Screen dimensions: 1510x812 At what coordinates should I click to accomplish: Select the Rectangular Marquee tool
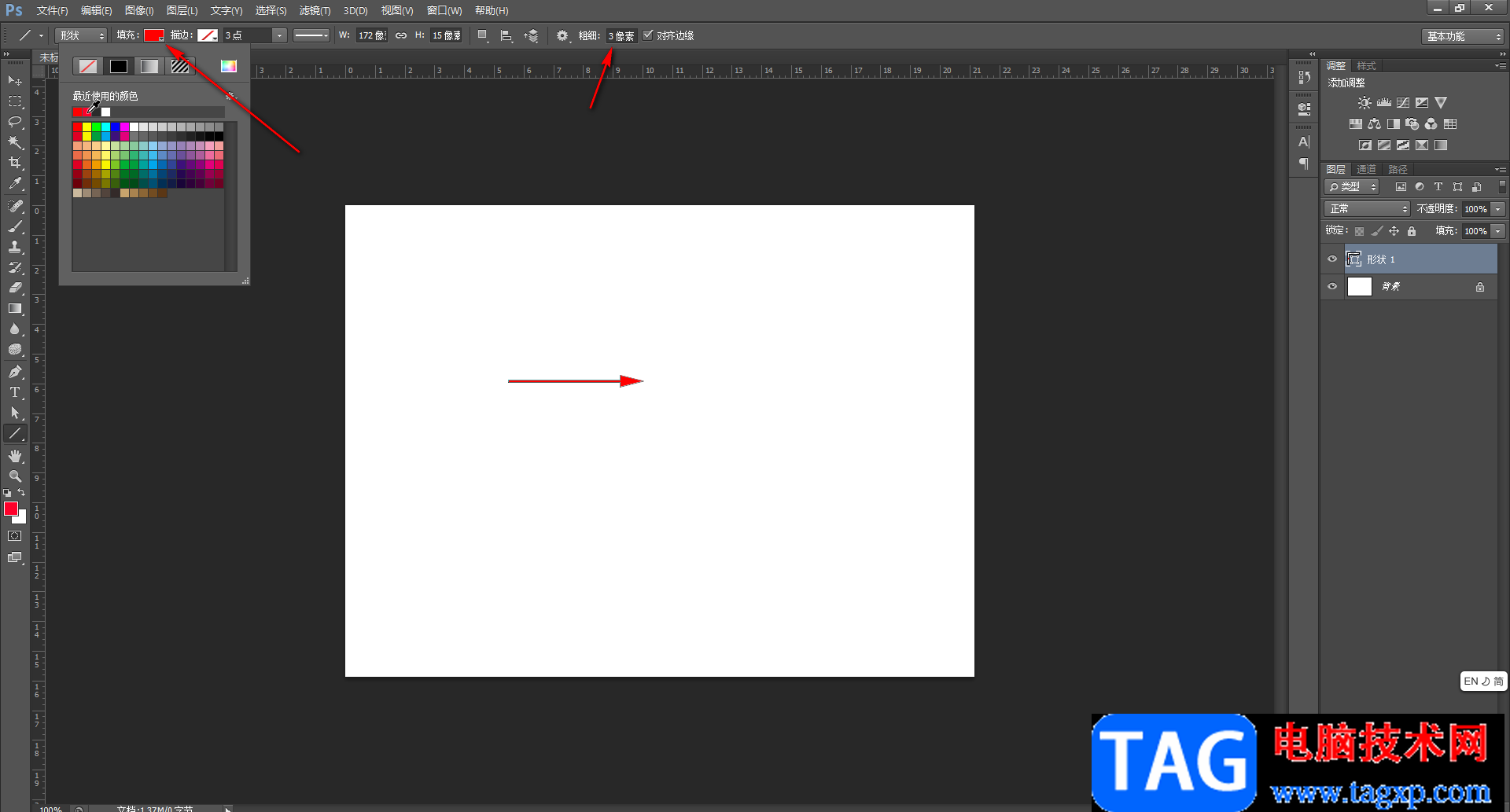pyautogui.click(x=15, y=101)
